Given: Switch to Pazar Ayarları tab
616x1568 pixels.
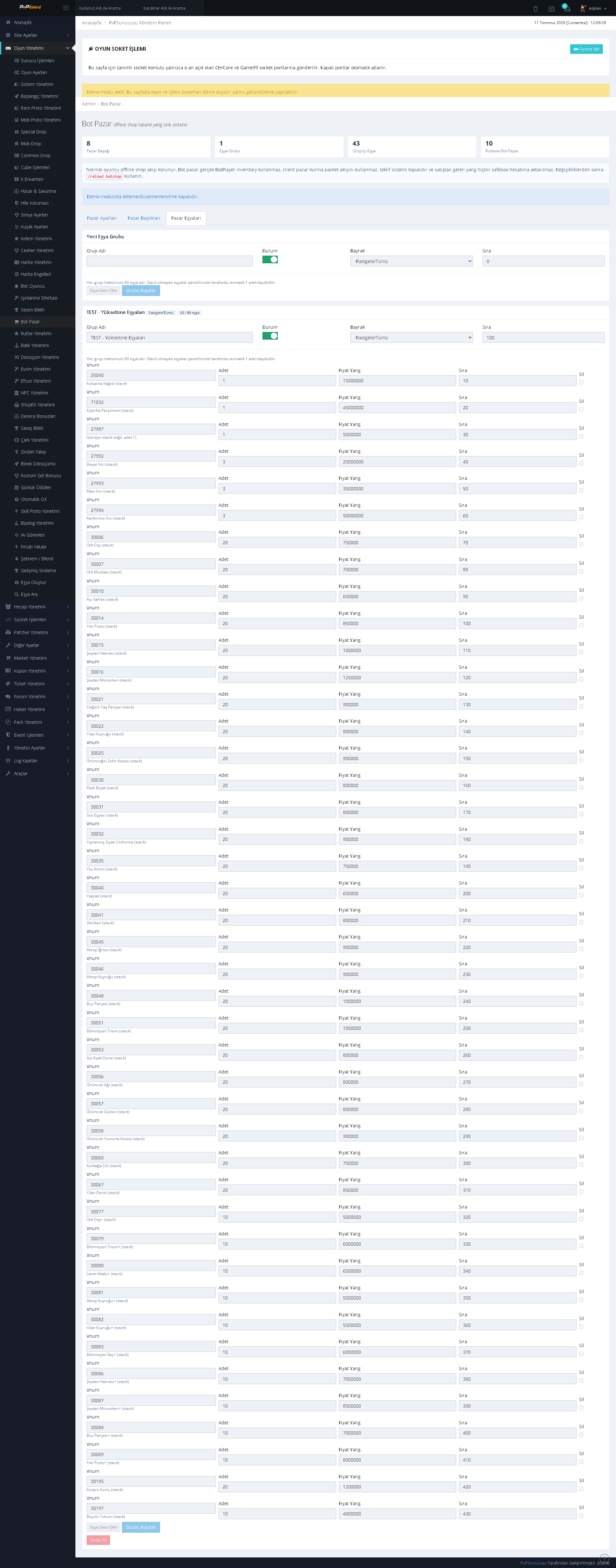Looking at the screenshot, I should pyautogui.click(x=101, y=218).
